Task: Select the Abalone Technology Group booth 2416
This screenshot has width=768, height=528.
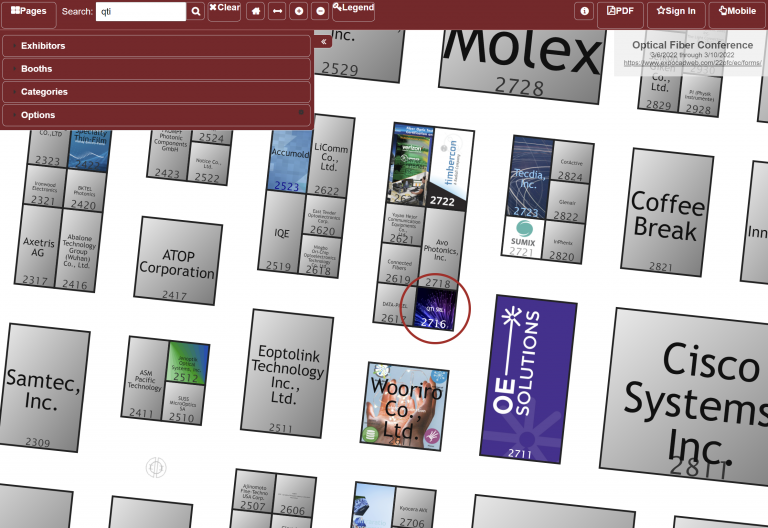Action: [x=78, y=250]
